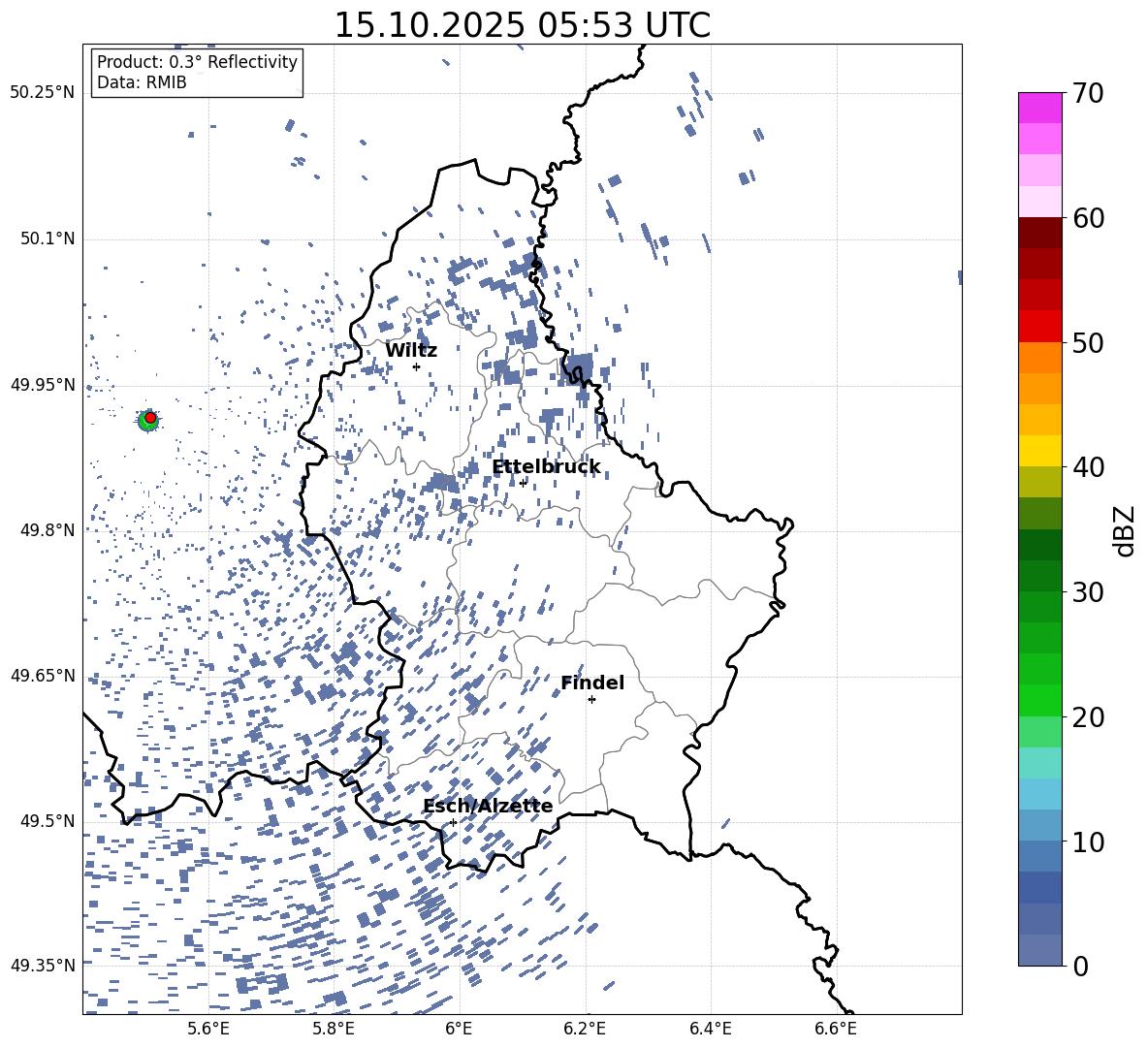Click the Product: 0.3° Reflectivity label
The image size is (1148, 1048).
point(197,62)
